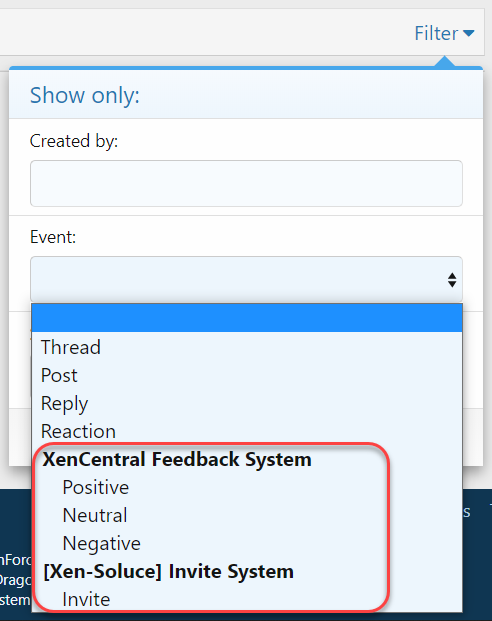The image size is (492, 621).
Task: Click the [Xen-Soluce] Invite System group label
Action: pyautogui.click(x=168, y=571)
